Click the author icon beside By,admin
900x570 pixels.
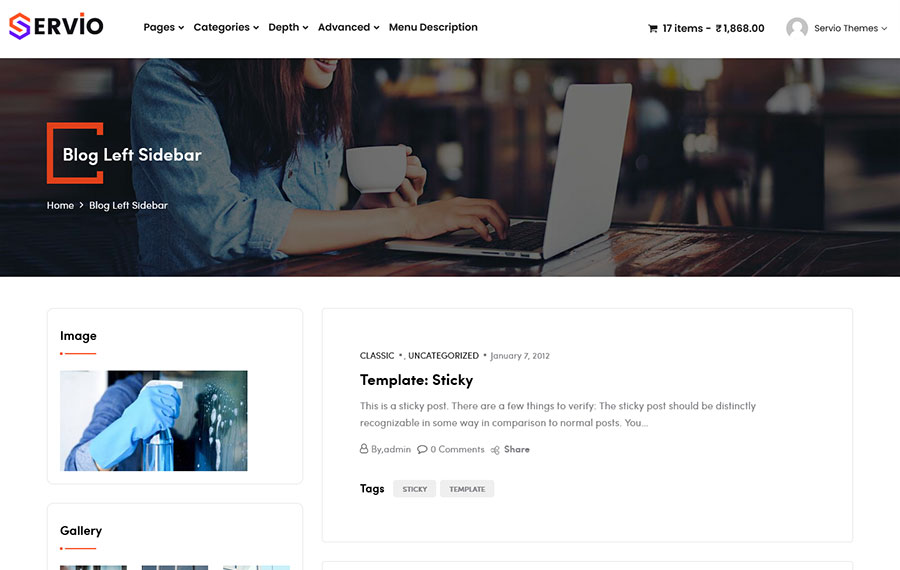pos(364,450)
